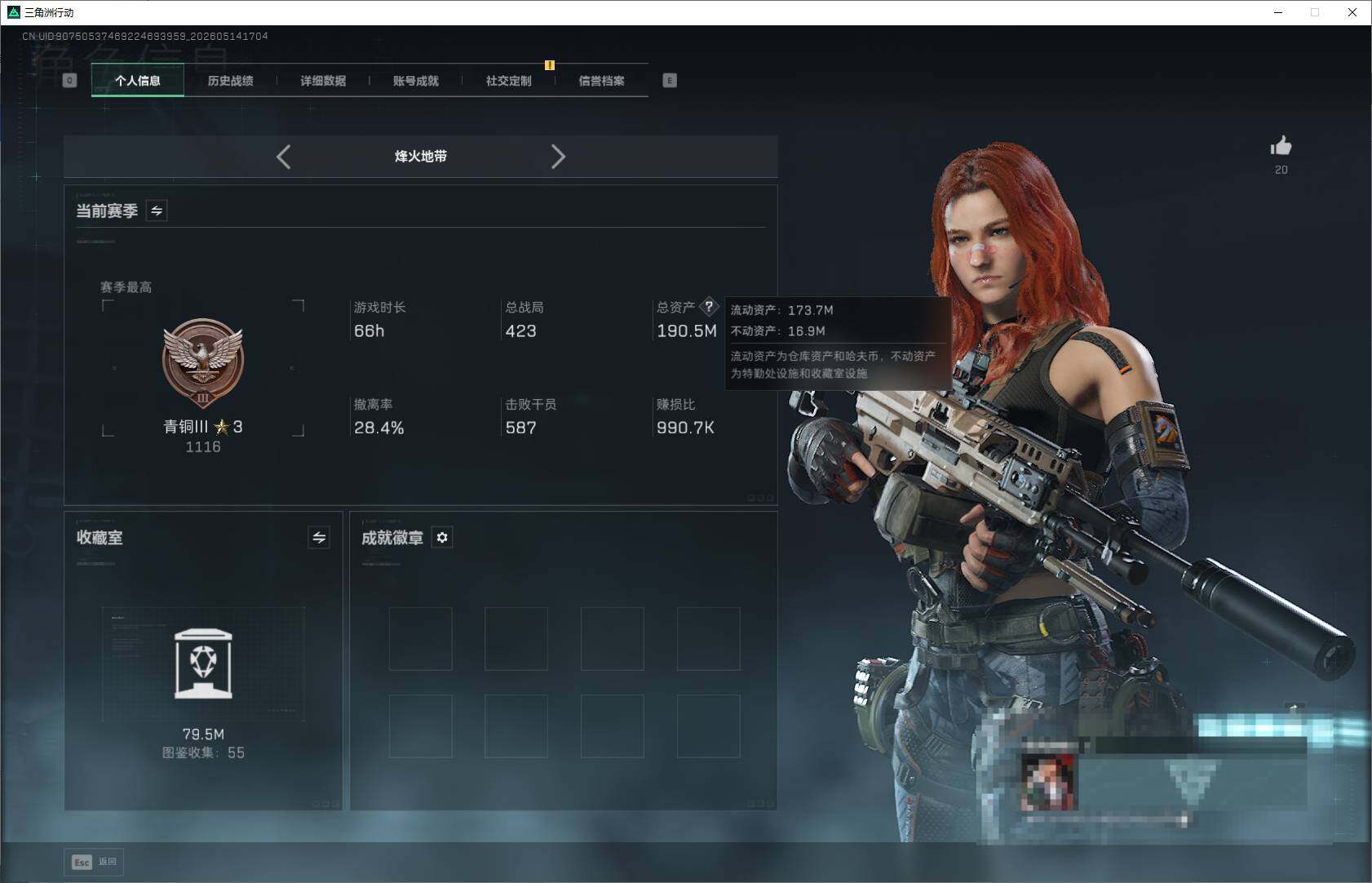Click the like count 20

(x=1281, y=170)
